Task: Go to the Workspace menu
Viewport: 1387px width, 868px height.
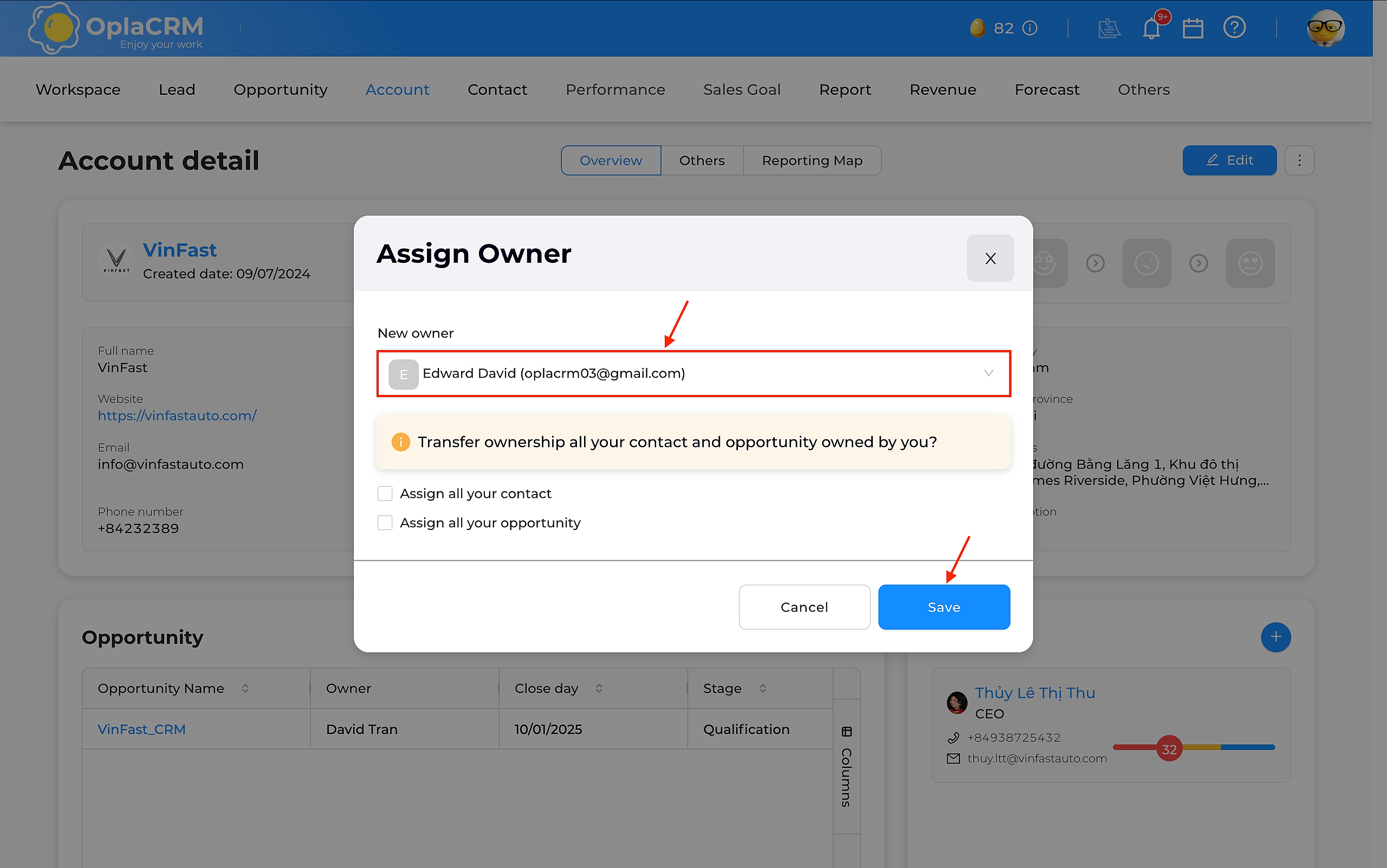Action: pyautogui.click(x=78, y=89)
